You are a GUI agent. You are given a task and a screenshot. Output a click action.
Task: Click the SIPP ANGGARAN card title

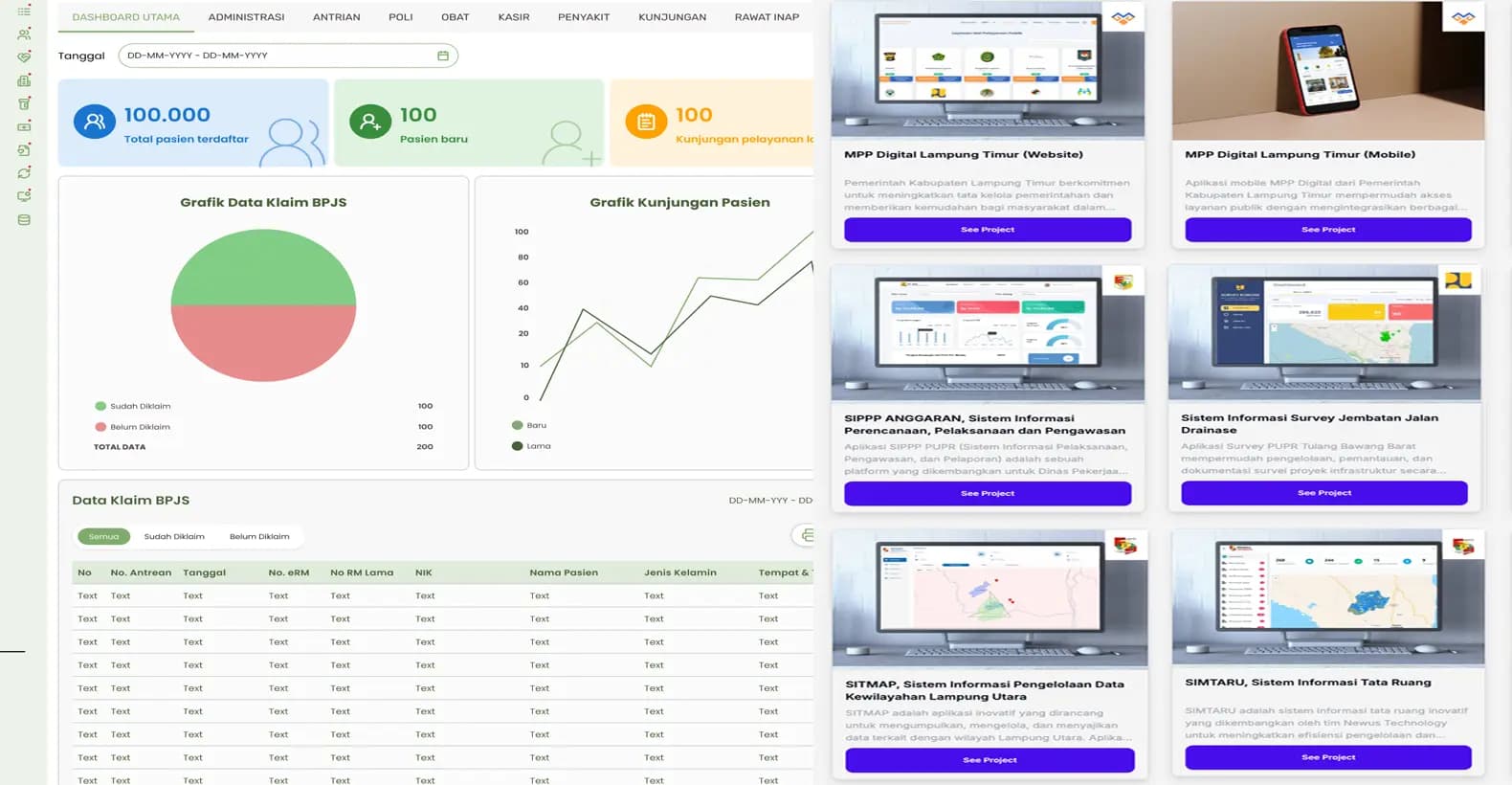coord(985,424)
